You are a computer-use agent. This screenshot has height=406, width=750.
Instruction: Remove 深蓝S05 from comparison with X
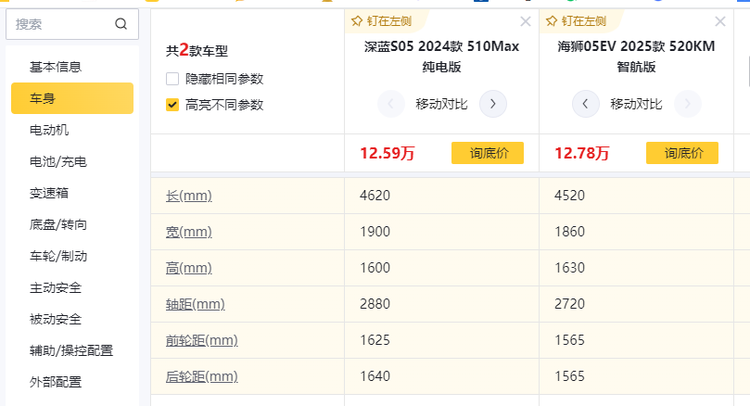coord(526,21)
